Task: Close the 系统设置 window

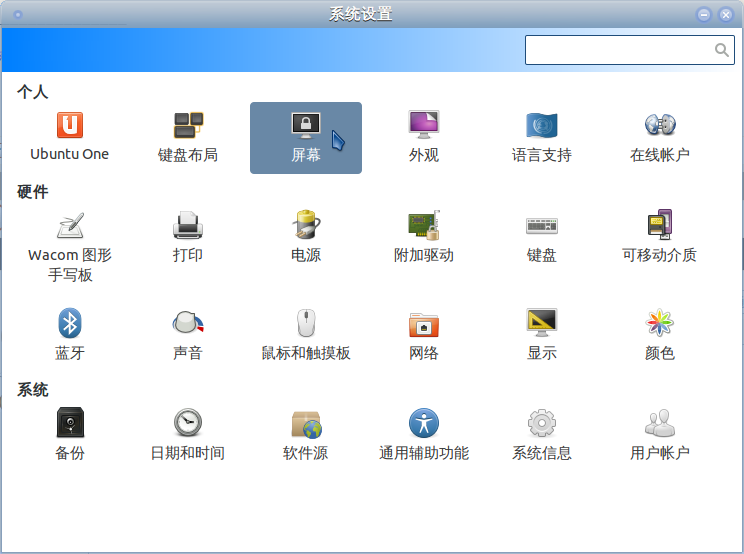Action: 725,15
